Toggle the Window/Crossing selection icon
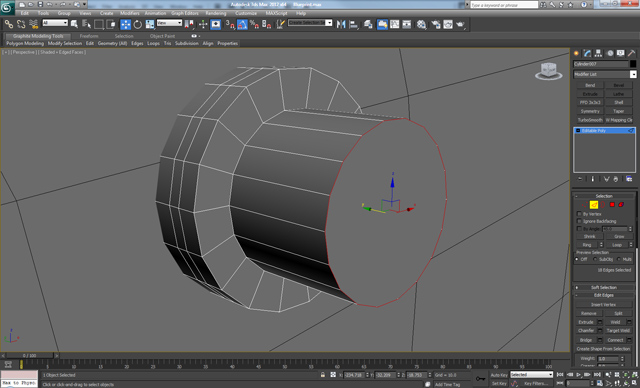Viewport: 640px width, 388px height. coord(111,24)
